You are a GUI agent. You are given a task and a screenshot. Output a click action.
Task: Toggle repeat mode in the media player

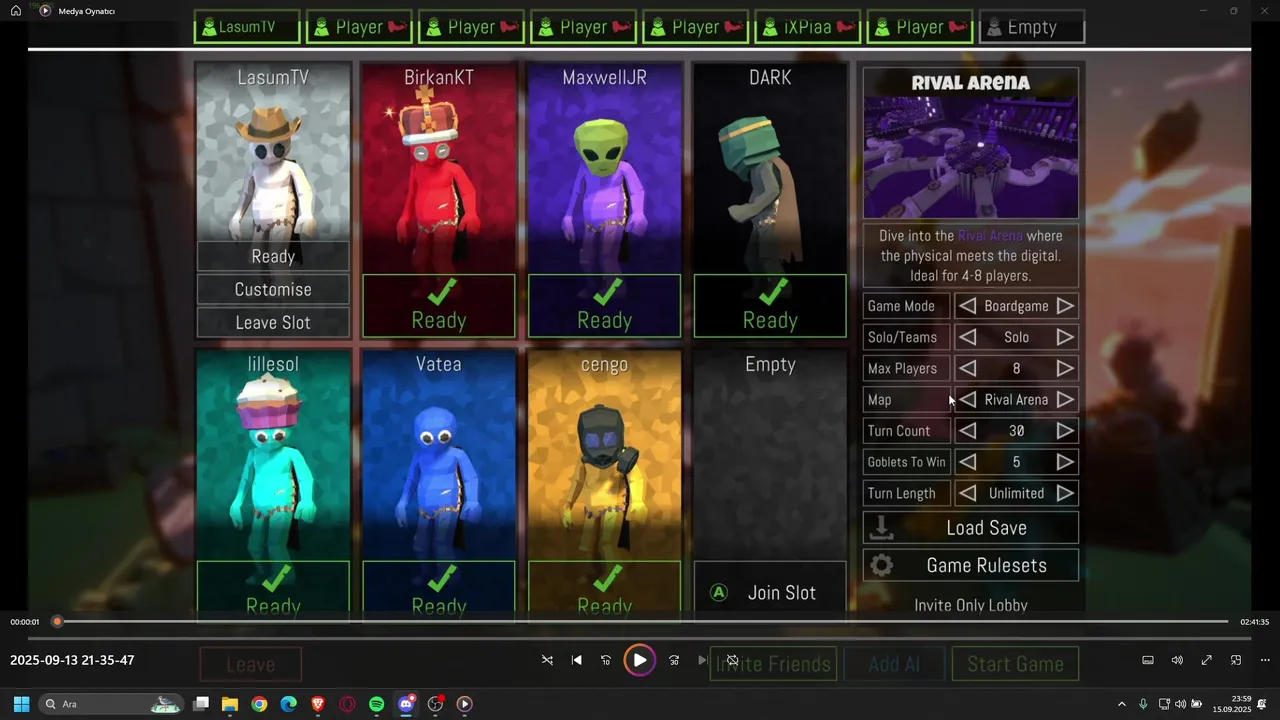732,660
